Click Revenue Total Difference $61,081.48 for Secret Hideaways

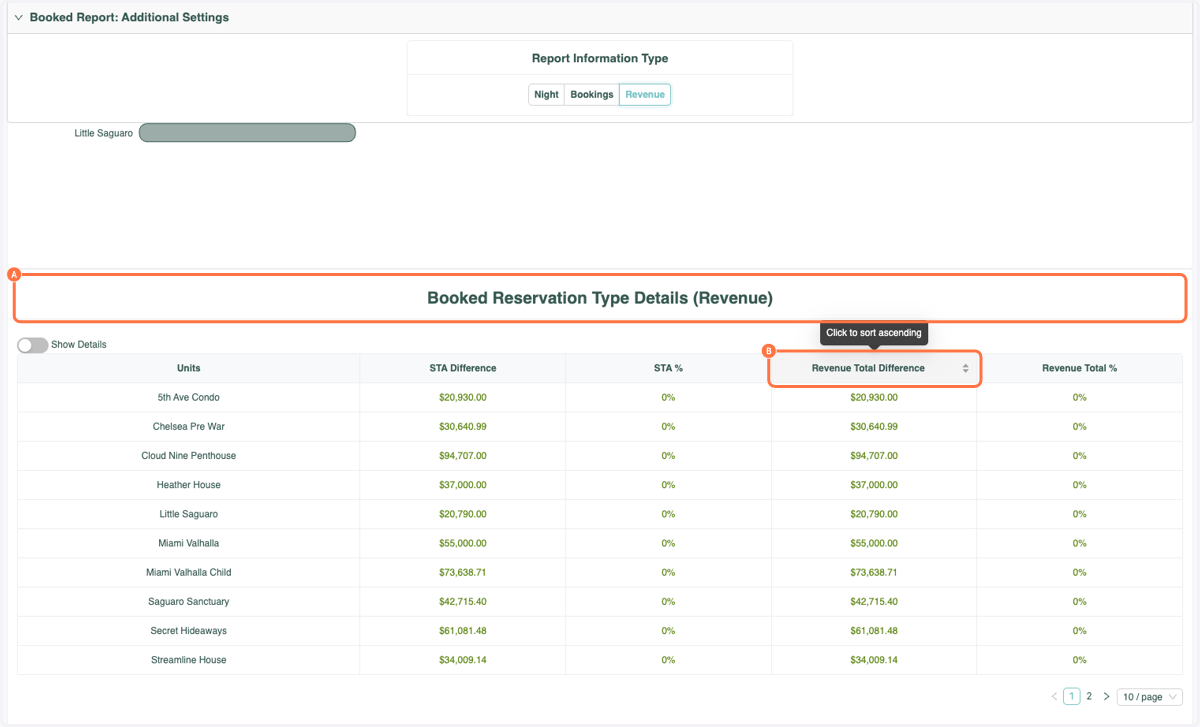click(x=874, y=630)
